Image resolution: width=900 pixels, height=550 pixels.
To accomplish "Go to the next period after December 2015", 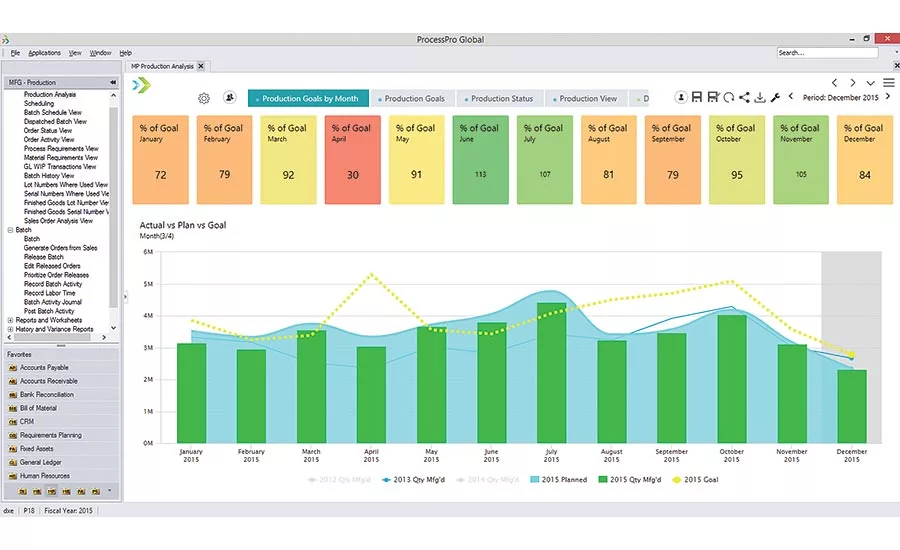I will (888, 96).
